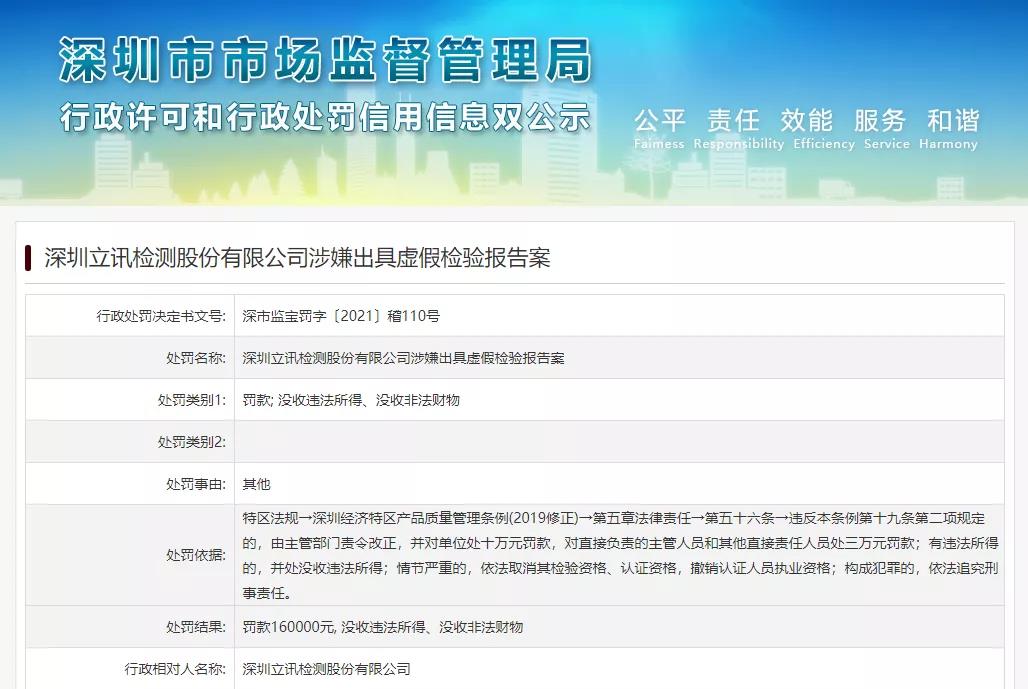Select value 罚款; 没收违法所得、没收非法财物 in 处罚类别1 row
1028x689 pixels.
351,400
